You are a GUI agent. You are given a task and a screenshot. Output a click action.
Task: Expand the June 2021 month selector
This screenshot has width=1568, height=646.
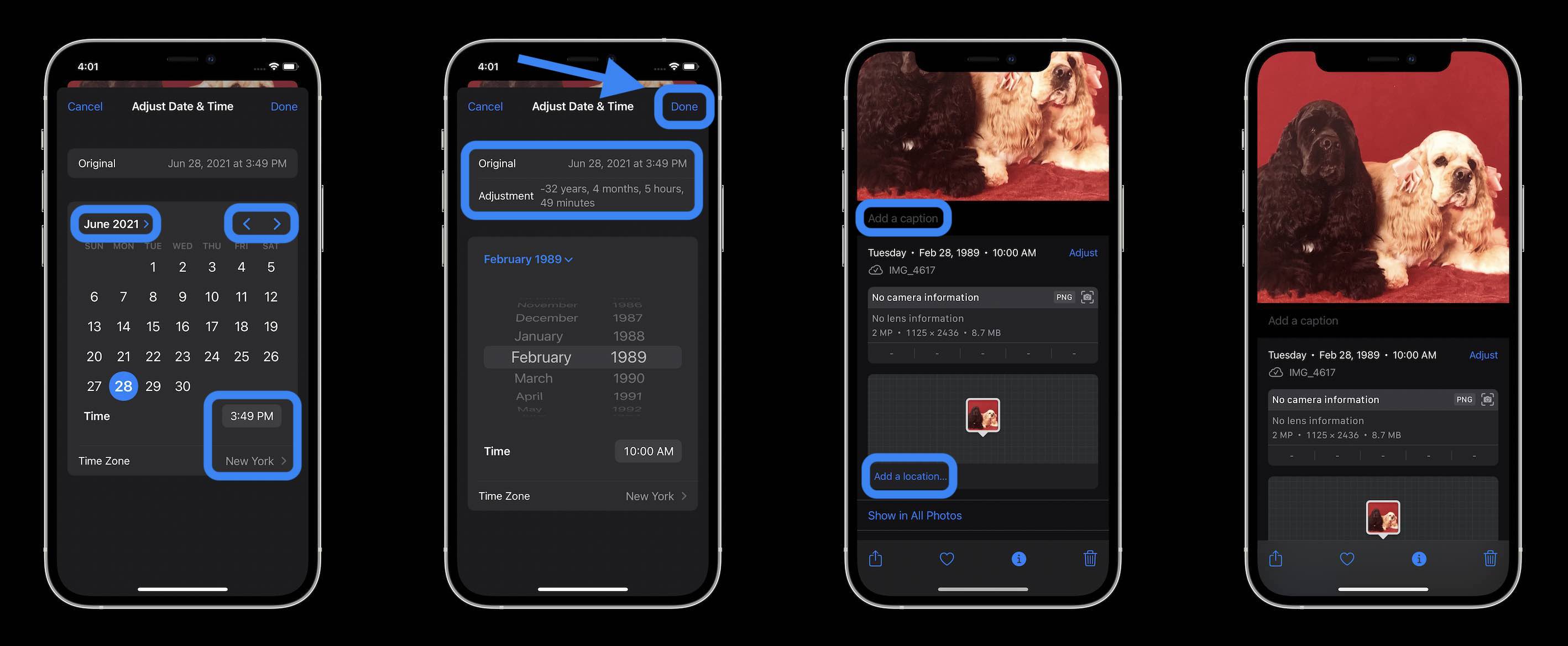(113, 223)
